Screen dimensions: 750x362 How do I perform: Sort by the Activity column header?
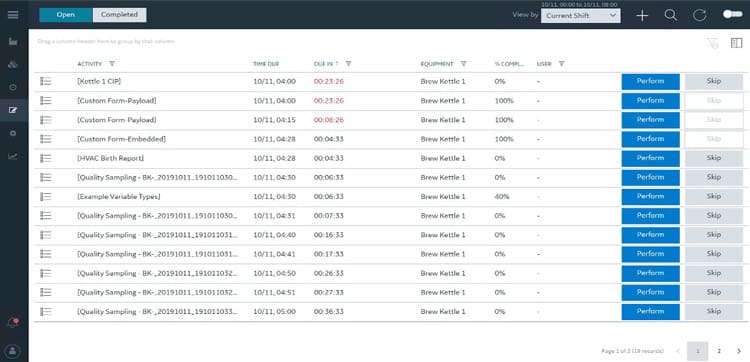(x=89, y=64)
